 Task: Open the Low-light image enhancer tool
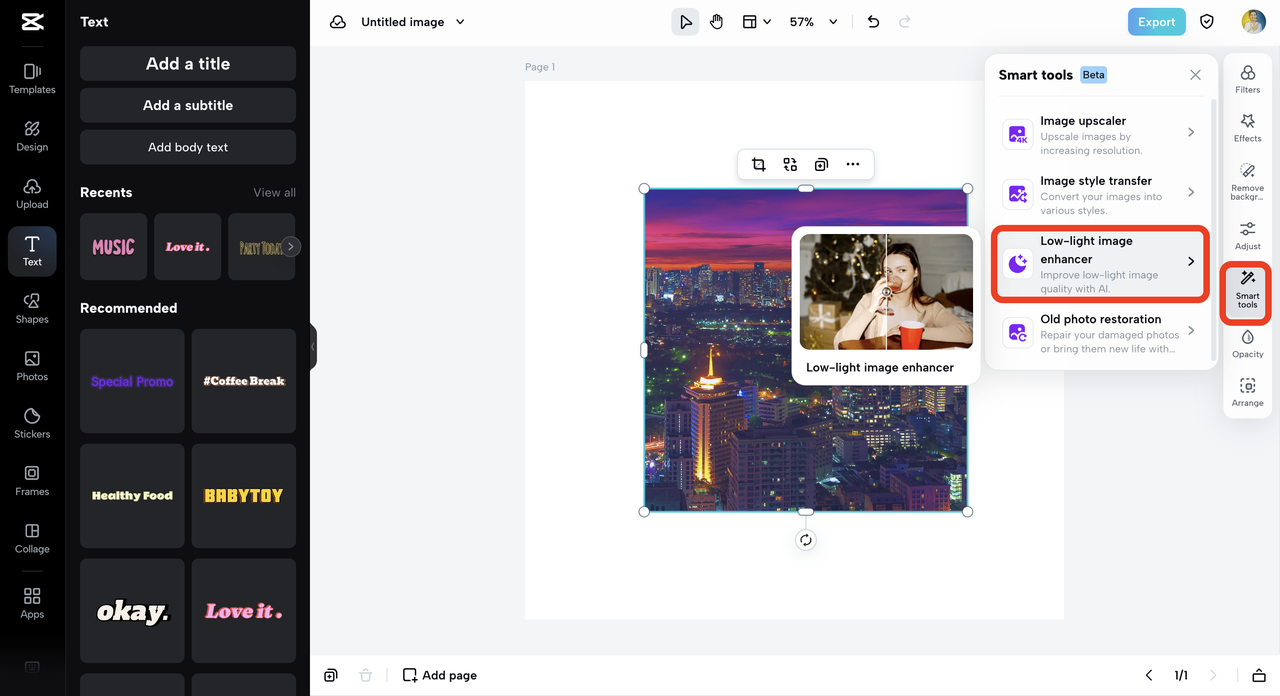point(1099,263)
